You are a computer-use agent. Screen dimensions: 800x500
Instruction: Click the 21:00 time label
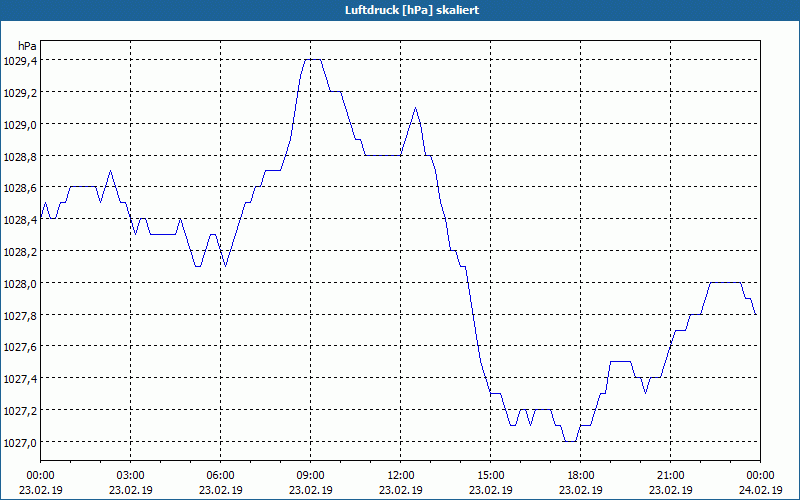pyautogui.click(x=670, y=476)
